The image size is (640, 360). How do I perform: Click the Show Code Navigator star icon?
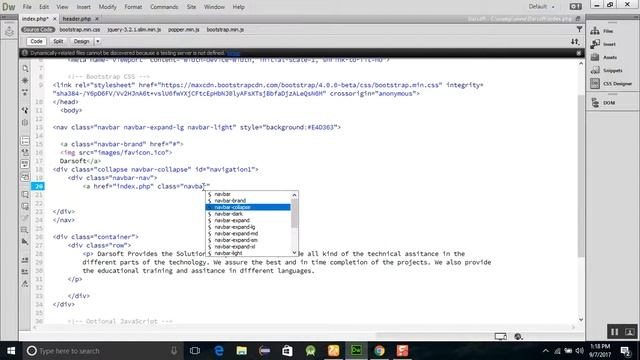click(25, 80)
